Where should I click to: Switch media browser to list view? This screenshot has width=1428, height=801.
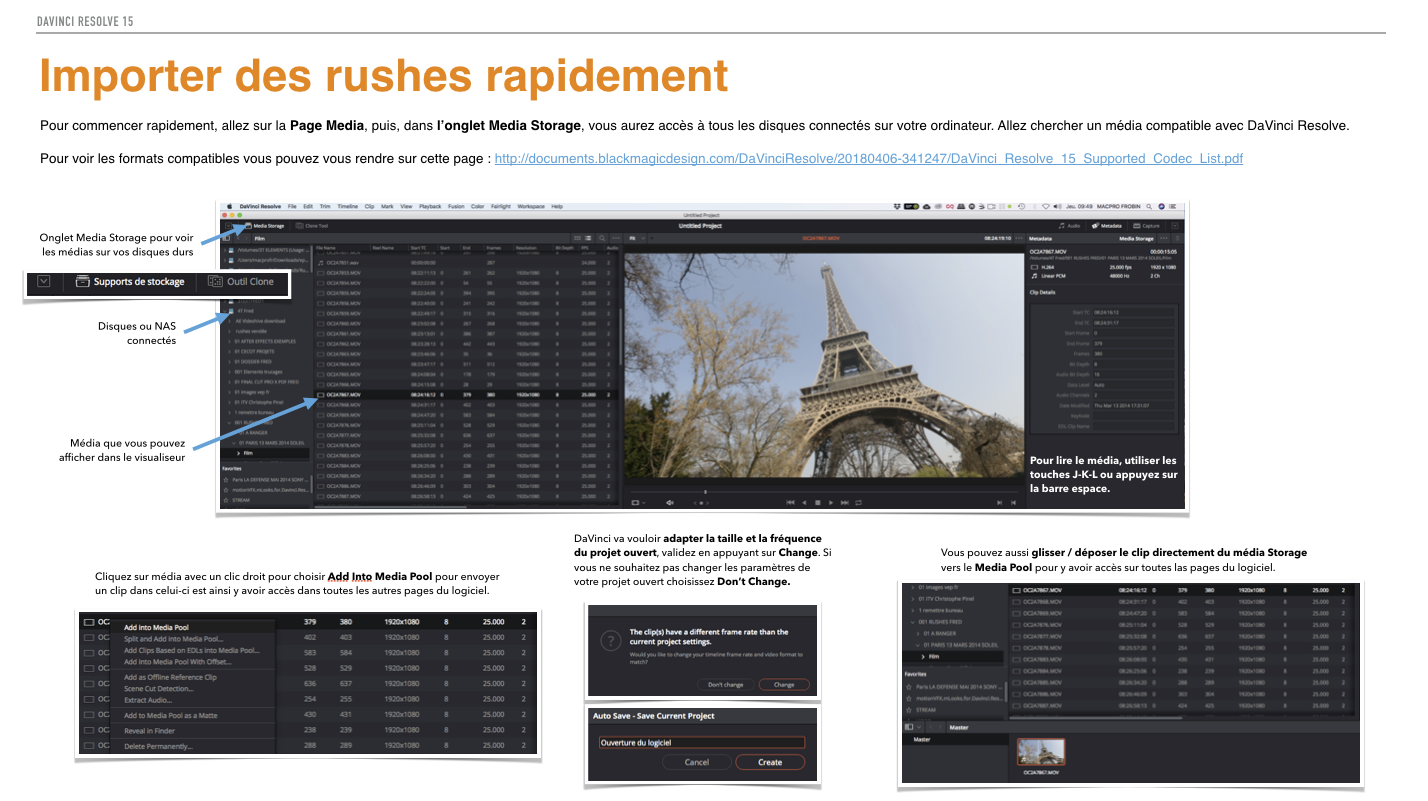pyautogui.click(x=587, y=239)
